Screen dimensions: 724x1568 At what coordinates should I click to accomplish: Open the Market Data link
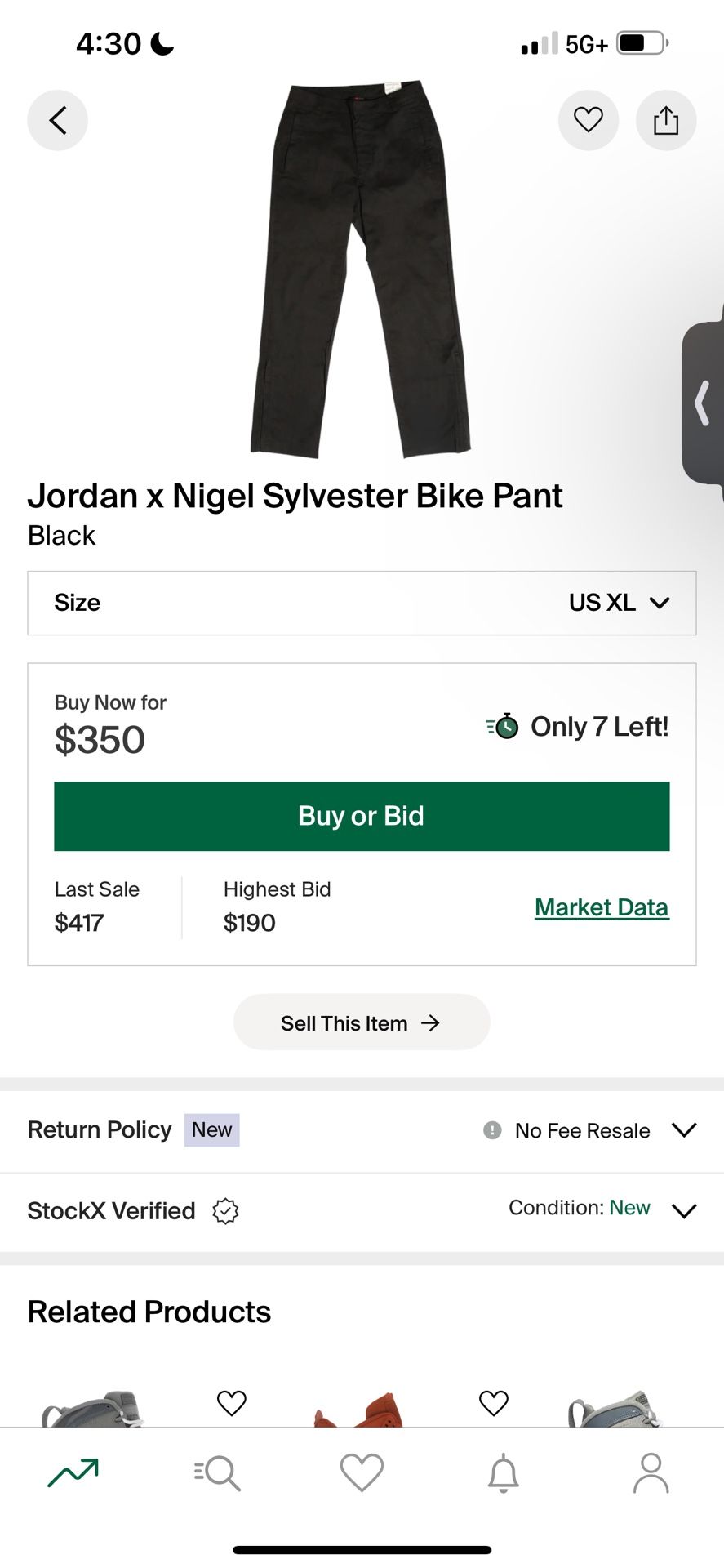click(602, 907)
